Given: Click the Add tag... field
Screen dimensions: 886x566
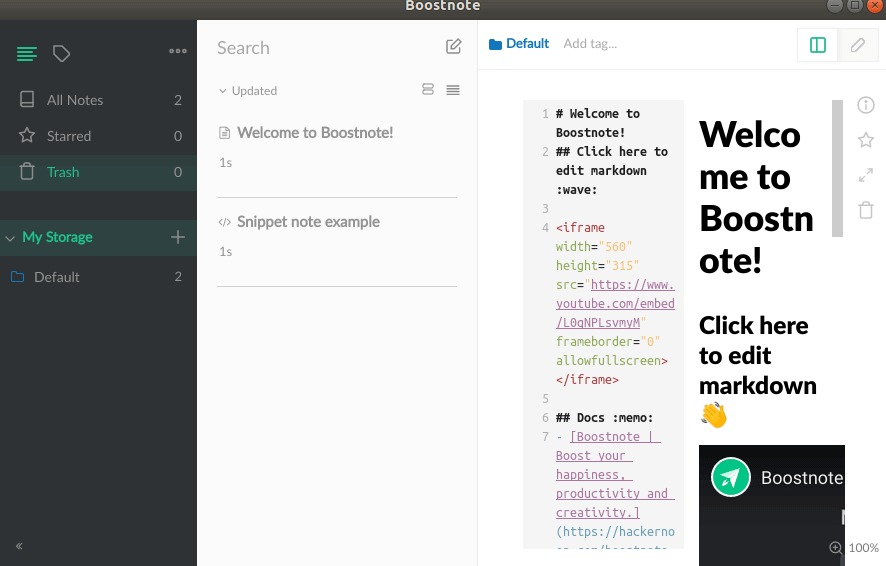Looking at the screenshot, I should (x=590, y=43).
